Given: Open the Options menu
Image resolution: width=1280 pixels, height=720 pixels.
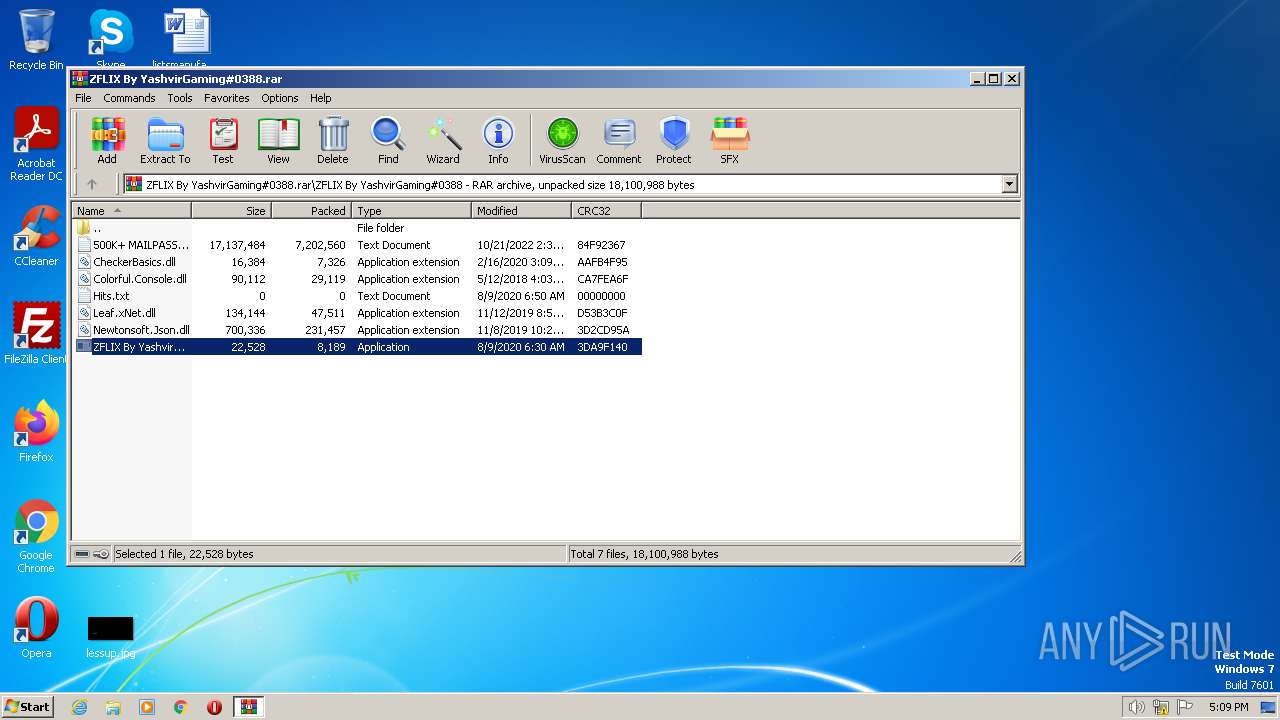Looking at the screenshot, I should [x=280, y=98].
